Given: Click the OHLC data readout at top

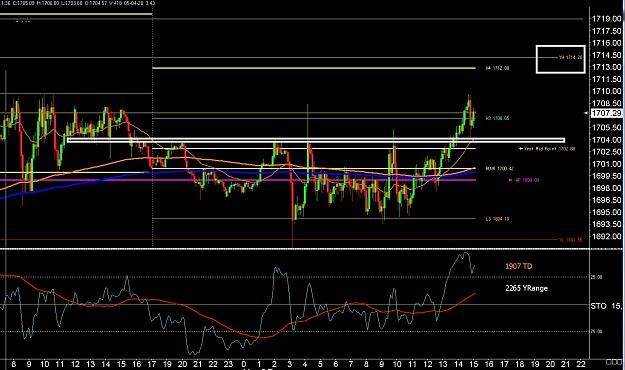Looking at the screenshot, I should click(x=78, y=3).
